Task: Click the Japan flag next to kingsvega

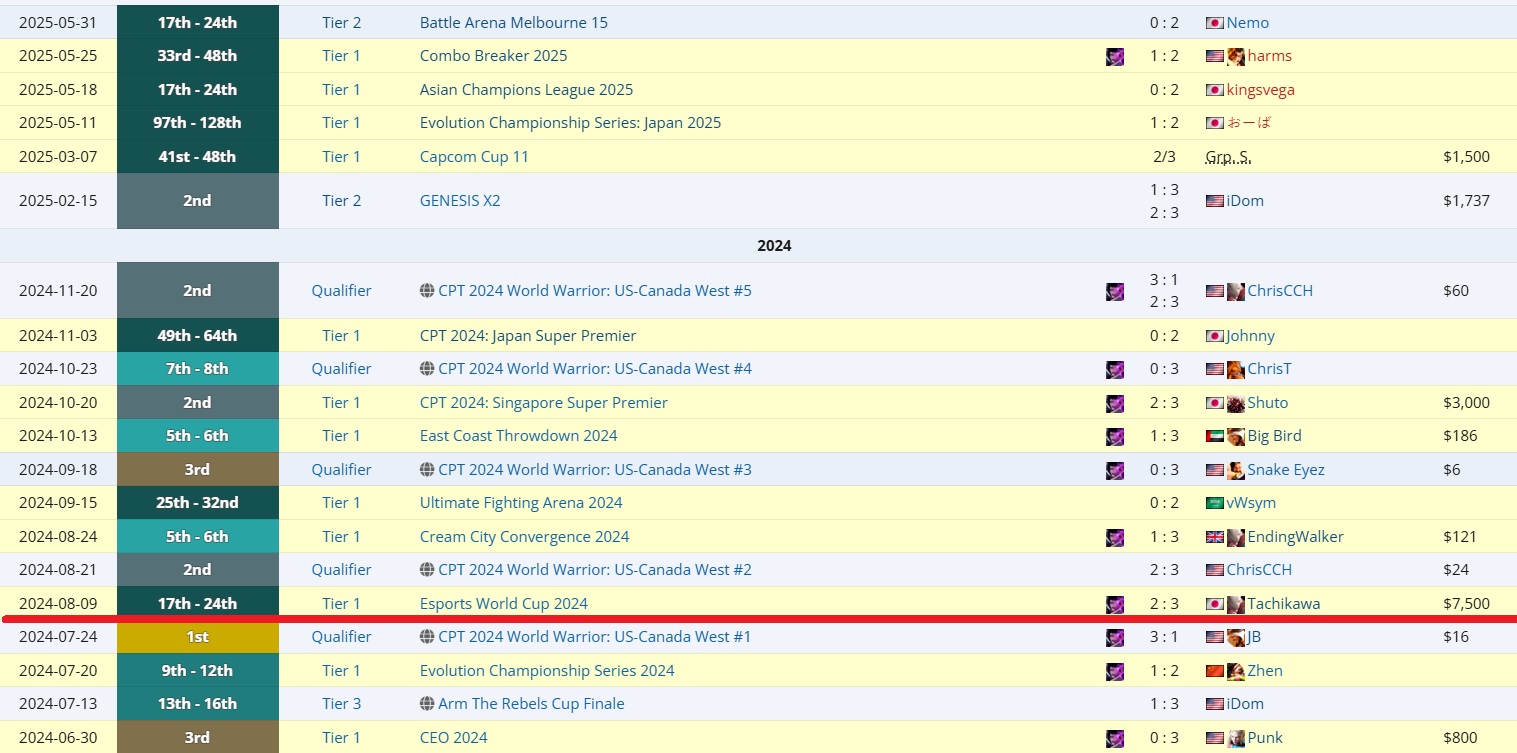Action: tap(1215, 90)
